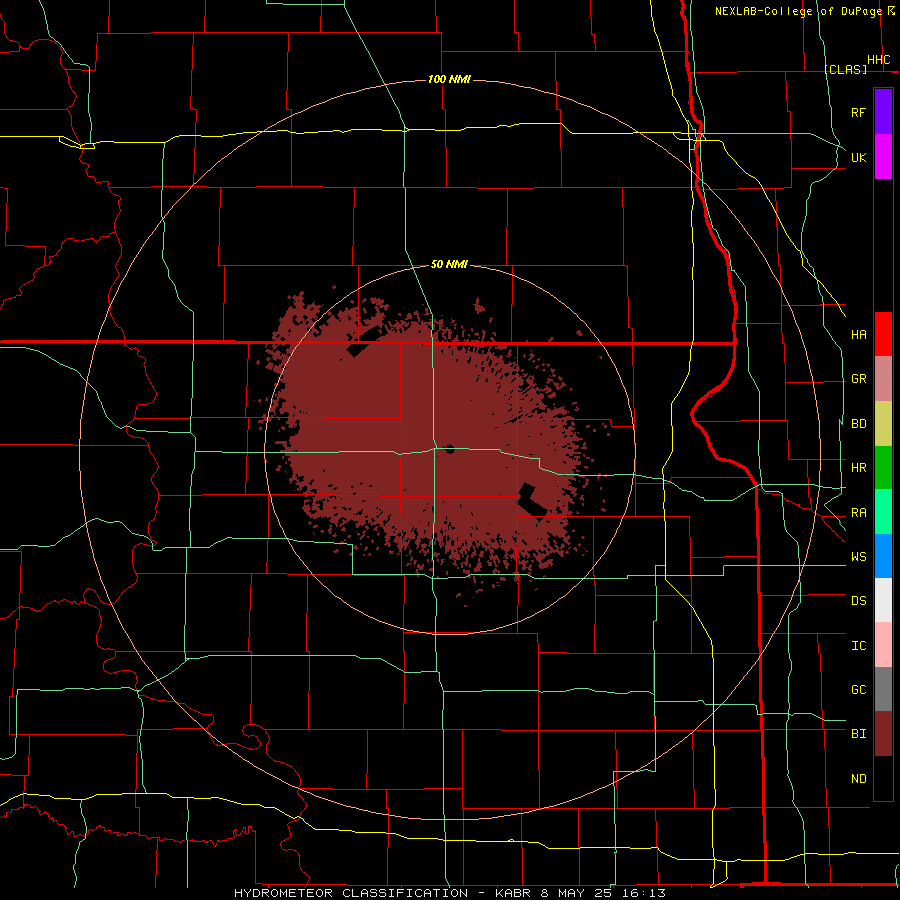Select the IC pink legend swatch
Viewport: 900px width, 900px height.
(x=883, y=645)
